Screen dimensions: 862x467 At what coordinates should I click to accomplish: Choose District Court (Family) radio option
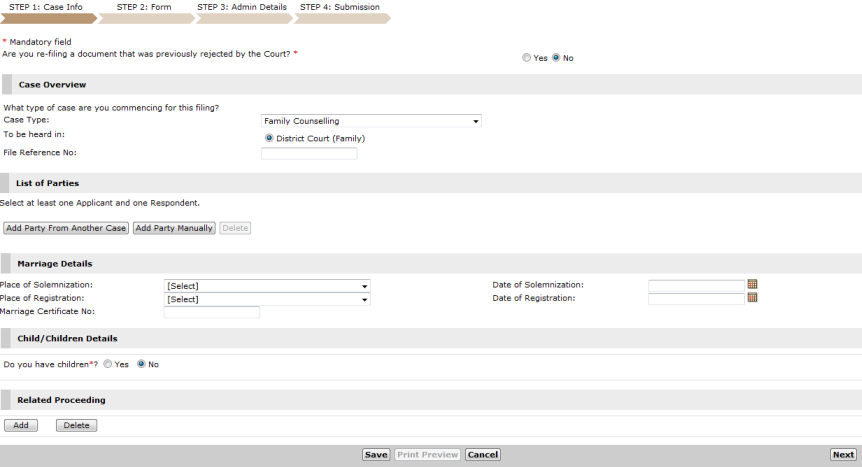pyautogui.click(x=269, y=138)
